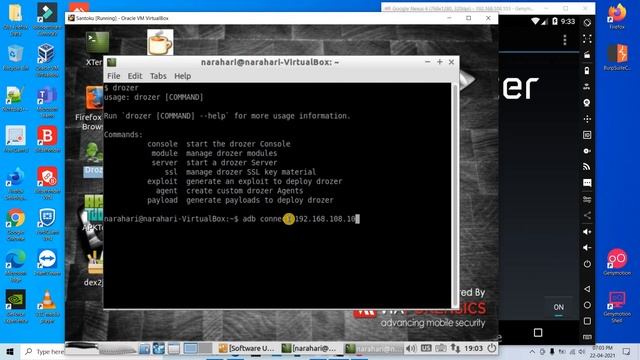Click the Genymotion back triangle button
640x360 pixels.
click(x=587, y=289)
